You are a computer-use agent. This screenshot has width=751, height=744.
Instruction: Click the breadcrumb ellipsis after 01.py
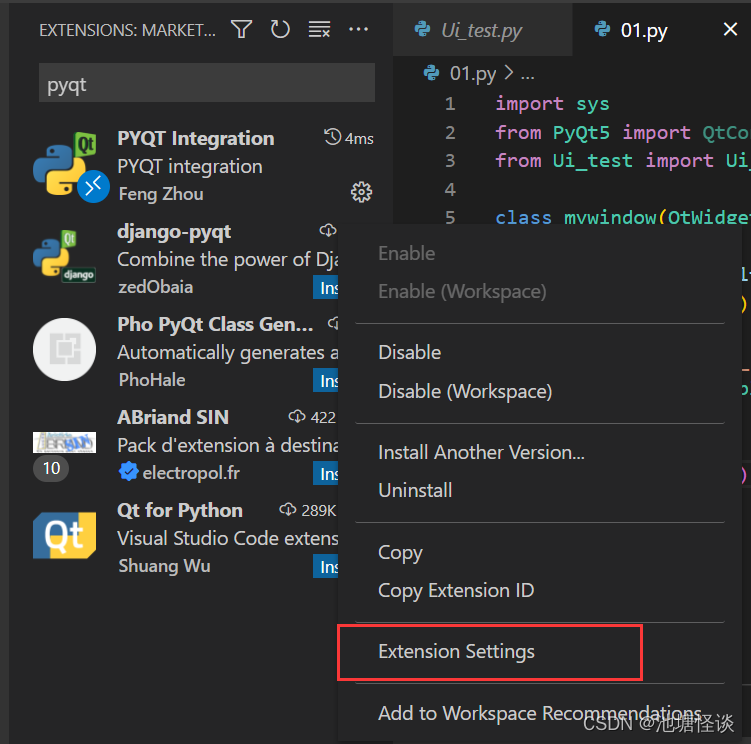pyautogui.click(x=527, y=75)
